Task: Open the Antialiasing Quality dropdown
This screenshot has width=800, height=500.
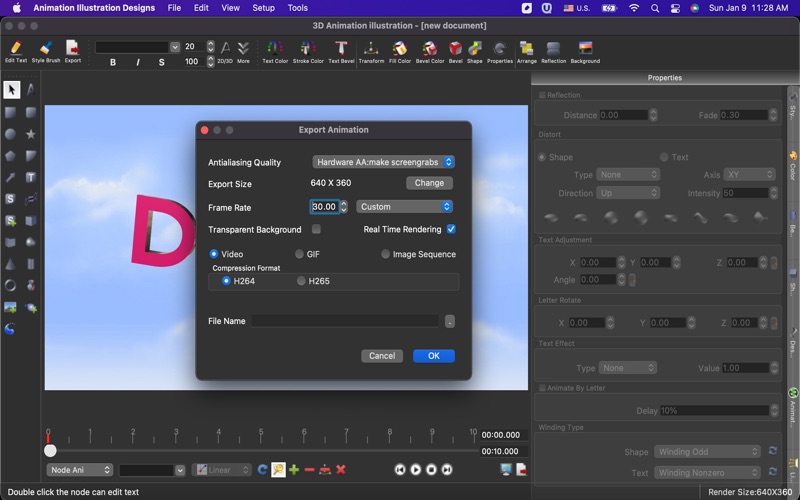Action: point(383,162)
